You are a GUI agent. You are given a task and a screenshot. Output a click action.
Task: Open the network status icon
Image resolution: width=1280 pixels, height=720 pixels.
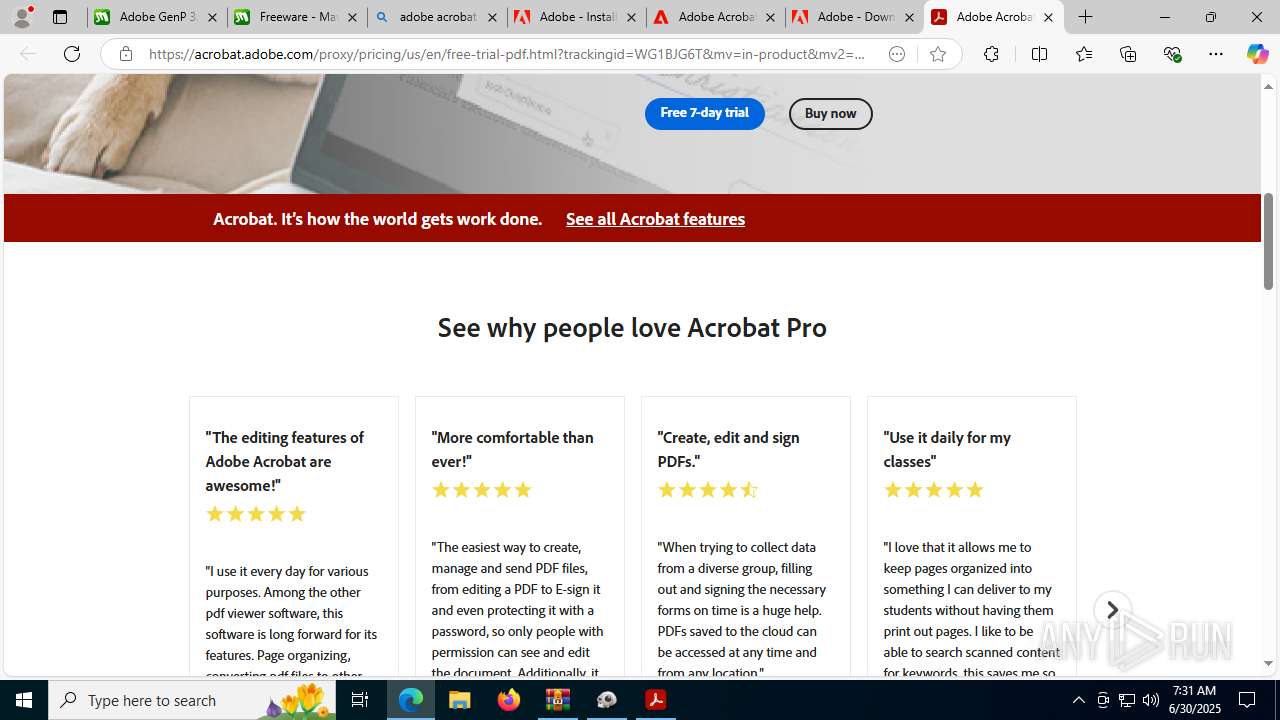tap(1127, 700)
